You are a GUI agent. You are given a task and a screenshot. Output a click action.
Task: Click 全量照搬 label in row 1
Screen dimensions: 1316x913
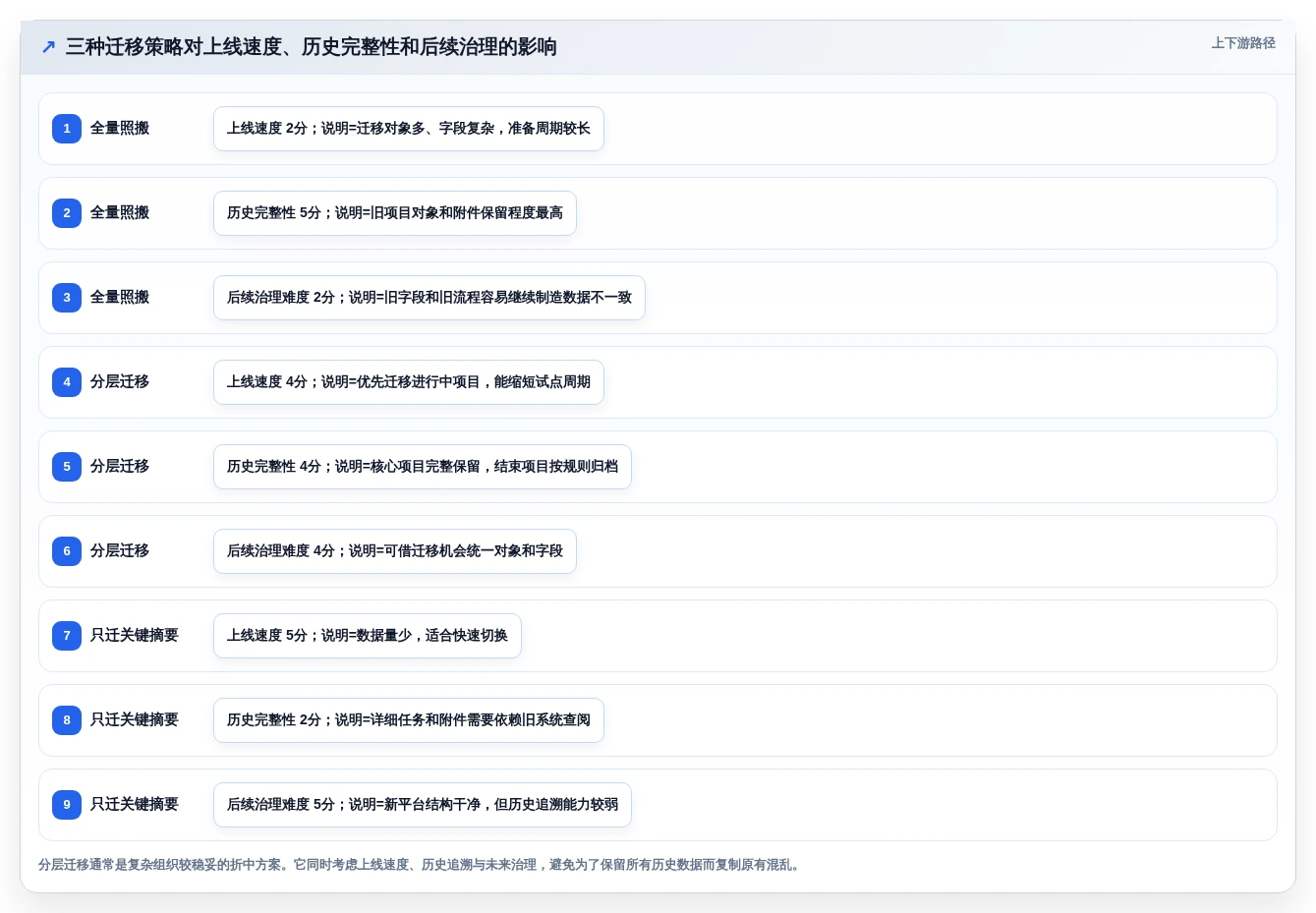pos(120,129)
